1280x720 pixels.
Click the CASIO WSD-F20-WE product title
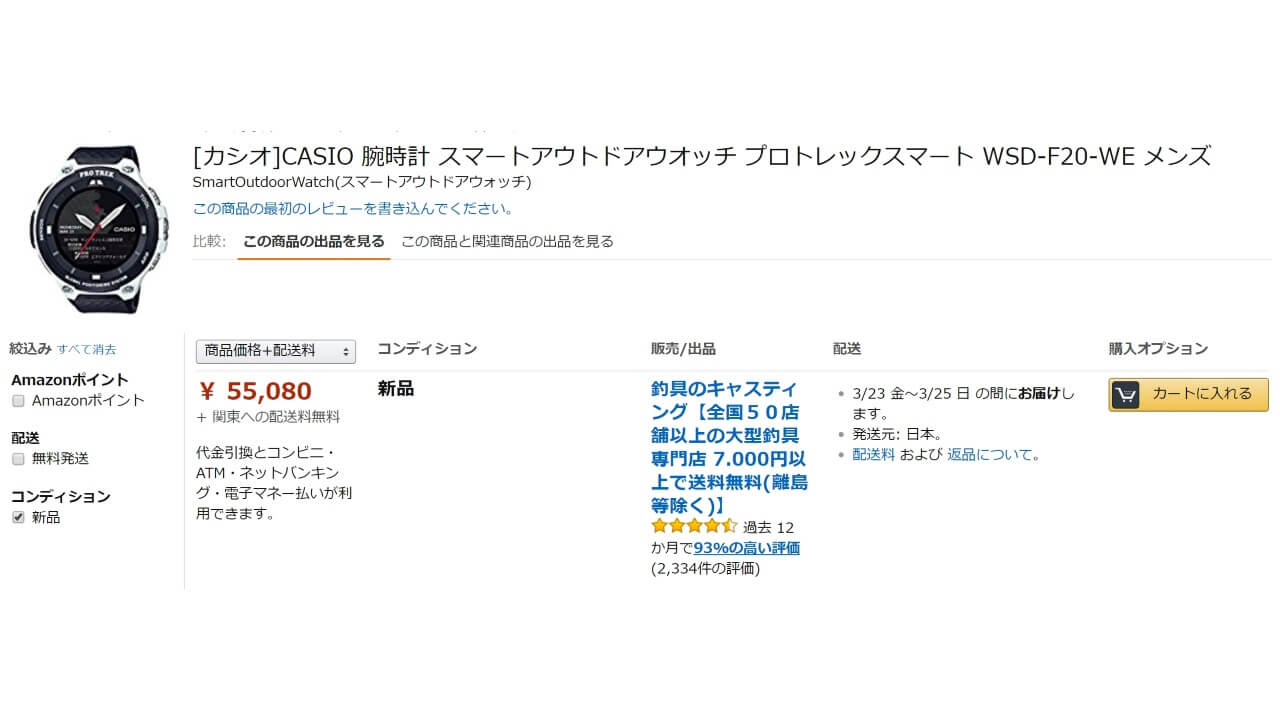point(701,157)
